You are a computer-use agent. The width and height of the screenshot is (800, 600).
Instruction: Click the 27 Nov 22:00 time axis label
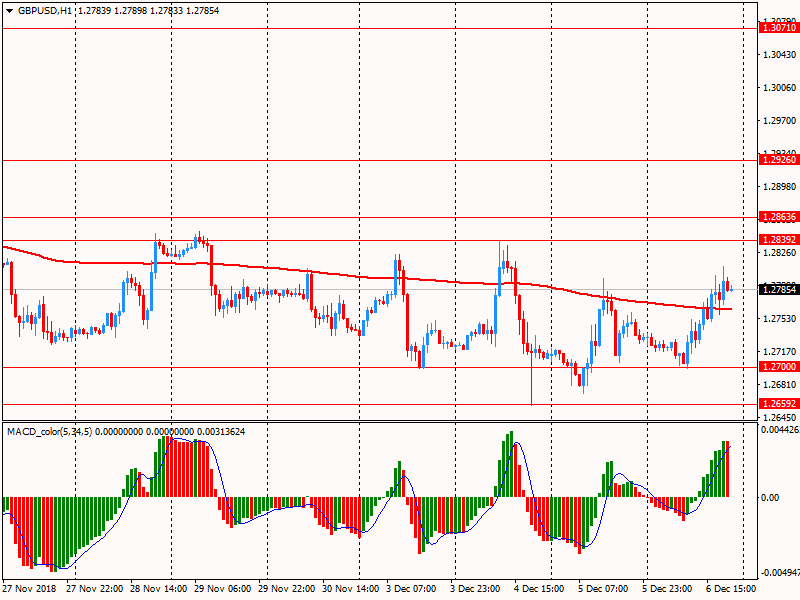94,588
